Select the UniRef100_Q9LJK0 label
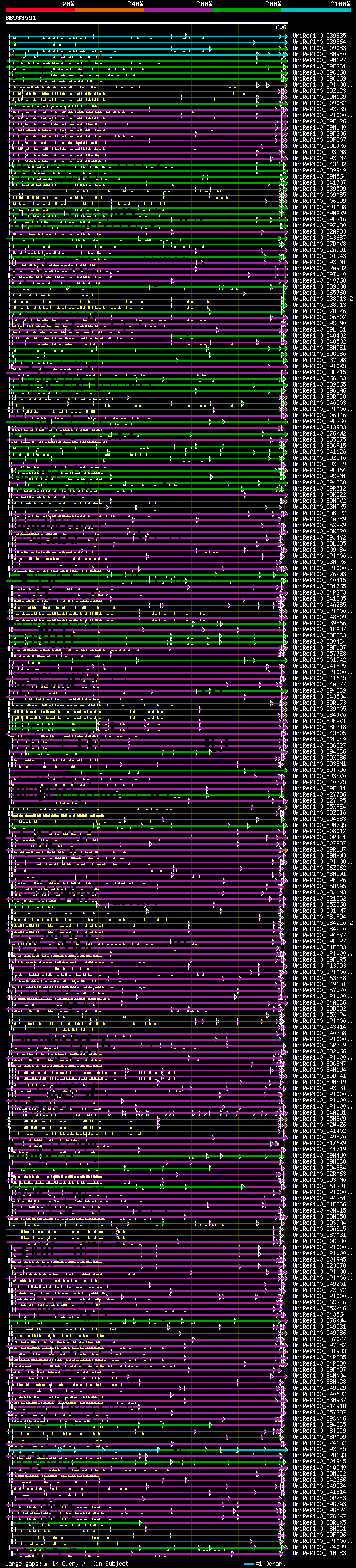 pos(319,146)
